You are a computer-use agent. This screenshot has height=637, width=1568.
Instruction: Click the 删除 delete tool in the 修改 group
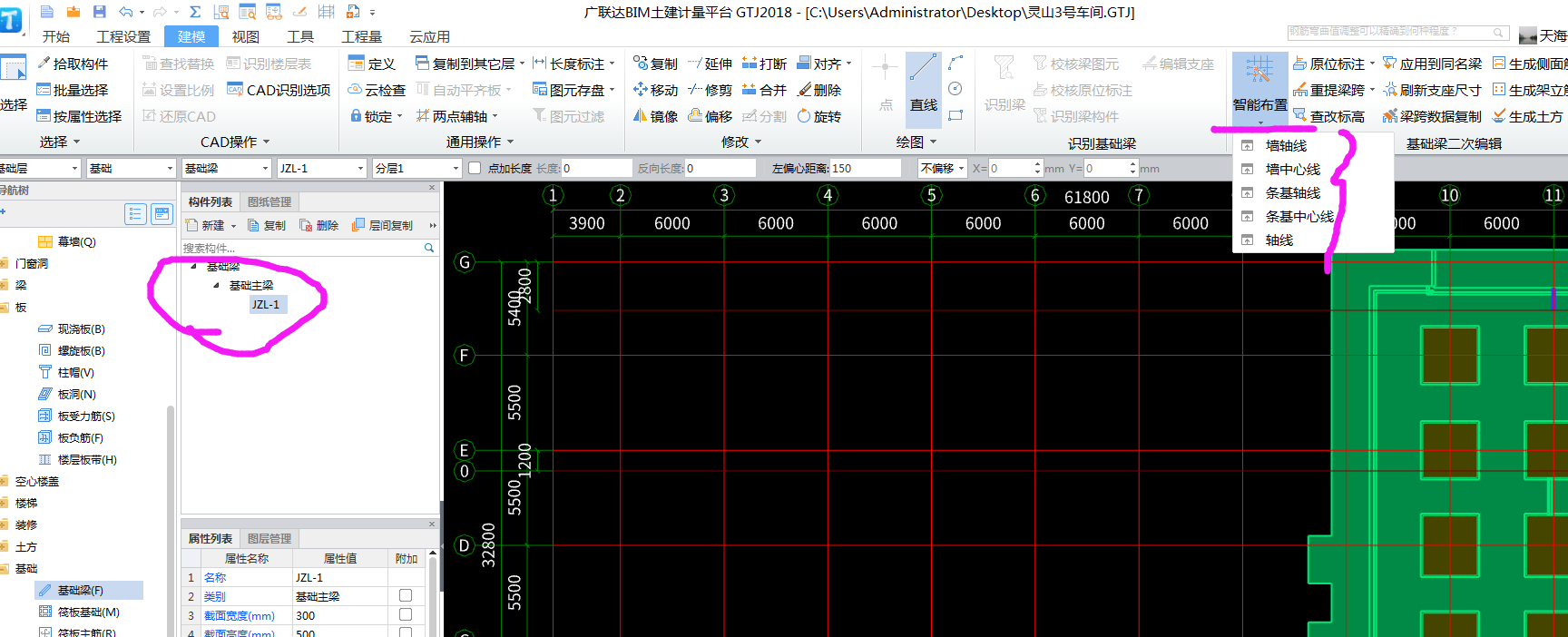tap(819, 90)
